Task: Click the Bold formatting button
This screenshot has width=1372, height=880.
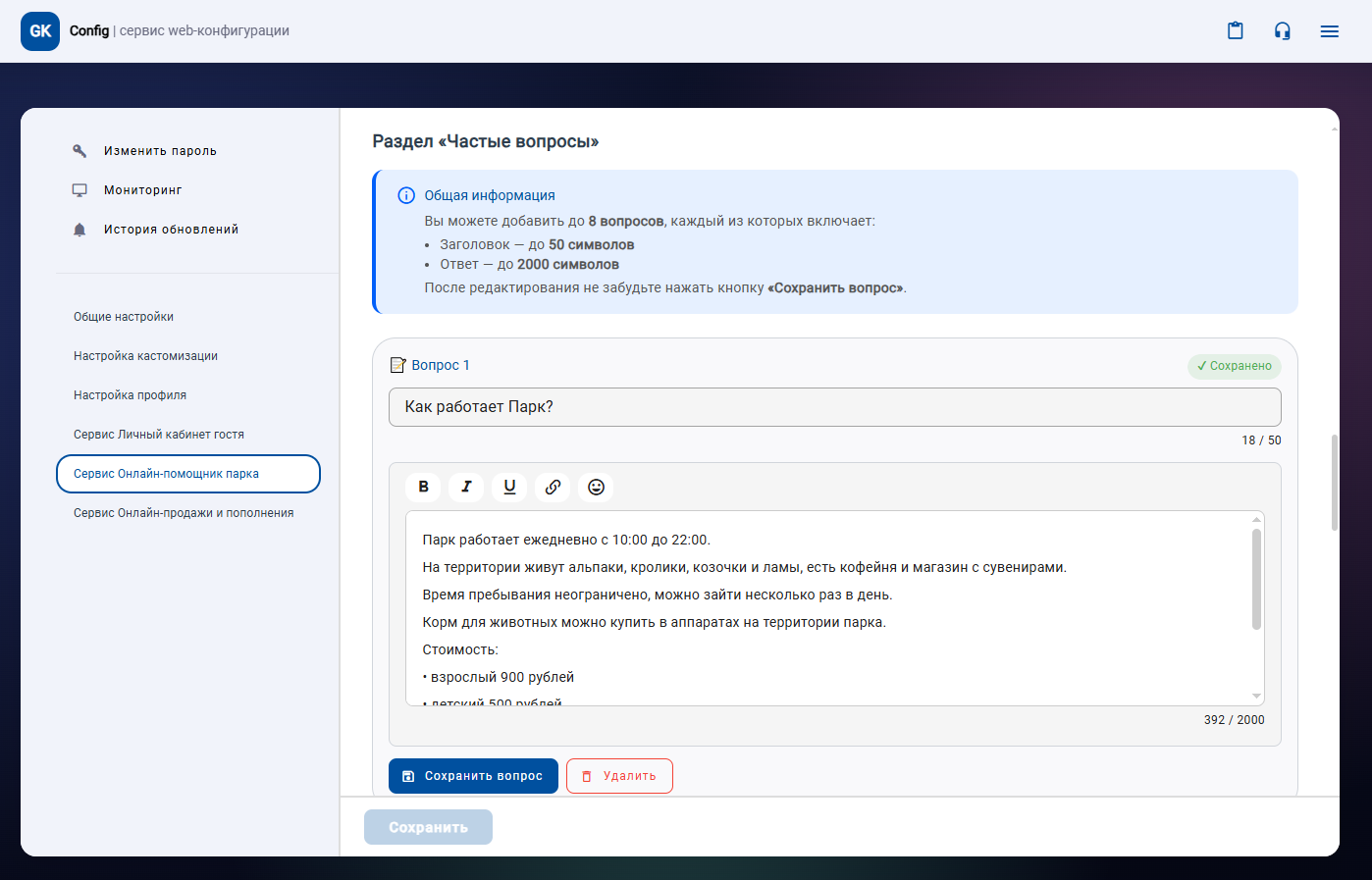Action: tap(423, 487)
